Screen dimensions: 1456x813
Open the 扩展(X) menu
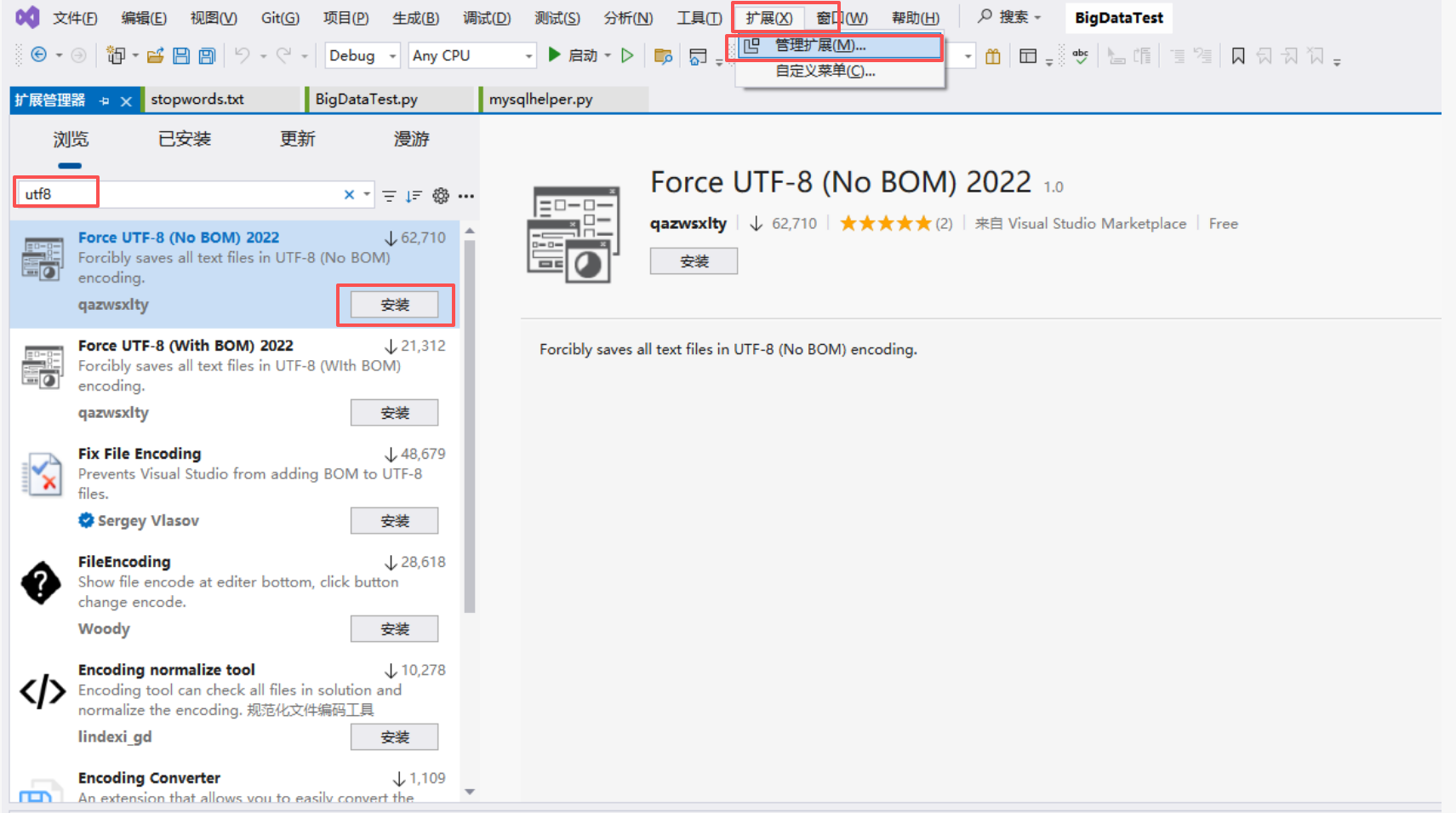coord(769,18)
